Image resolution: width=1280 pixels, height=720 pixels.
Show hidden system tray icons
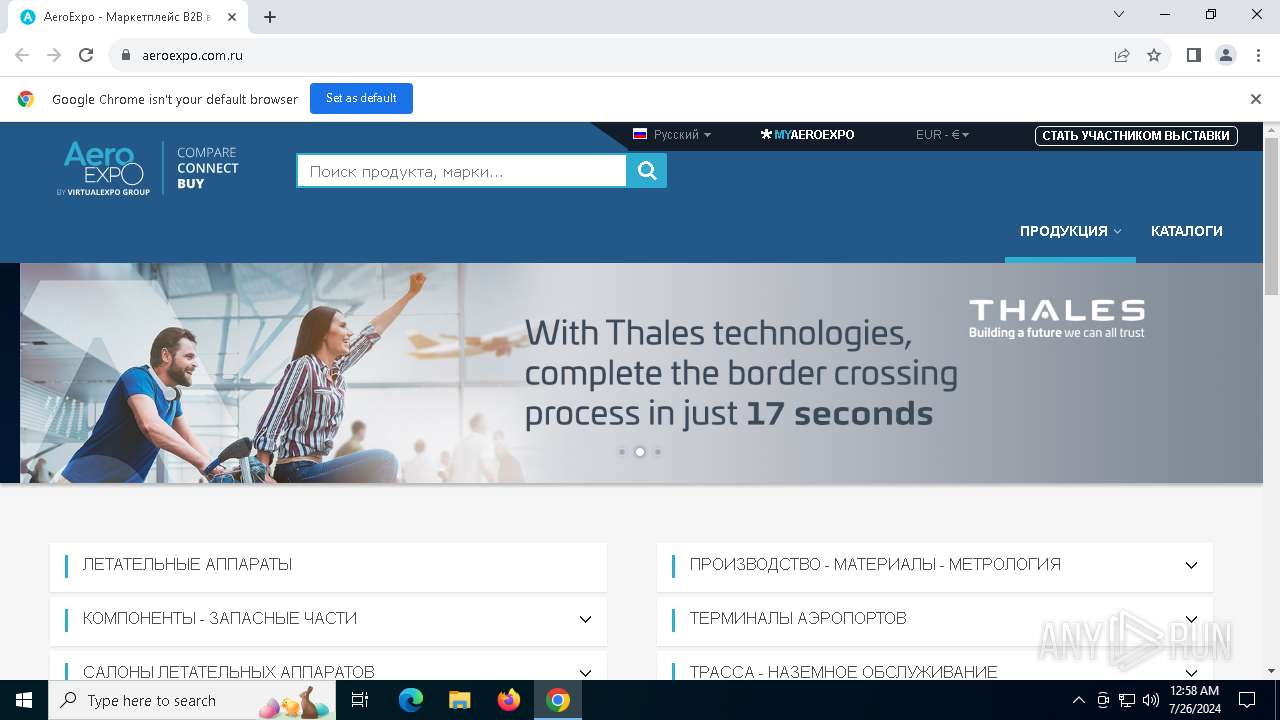[1078, 700]
